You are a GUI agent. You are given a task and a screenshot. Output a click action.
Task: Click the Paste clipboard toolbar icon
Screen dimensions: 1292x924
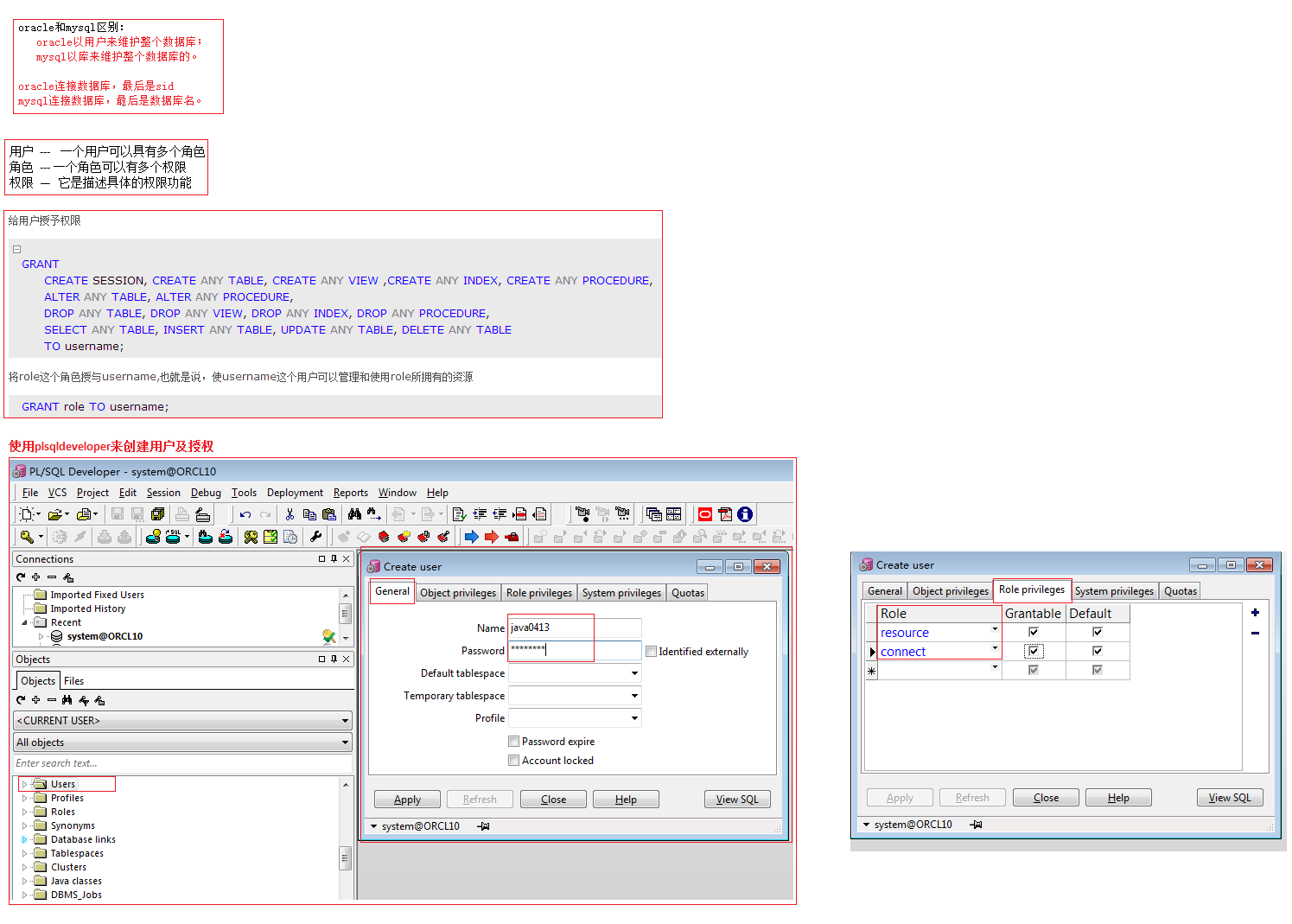tap(328, 514)
